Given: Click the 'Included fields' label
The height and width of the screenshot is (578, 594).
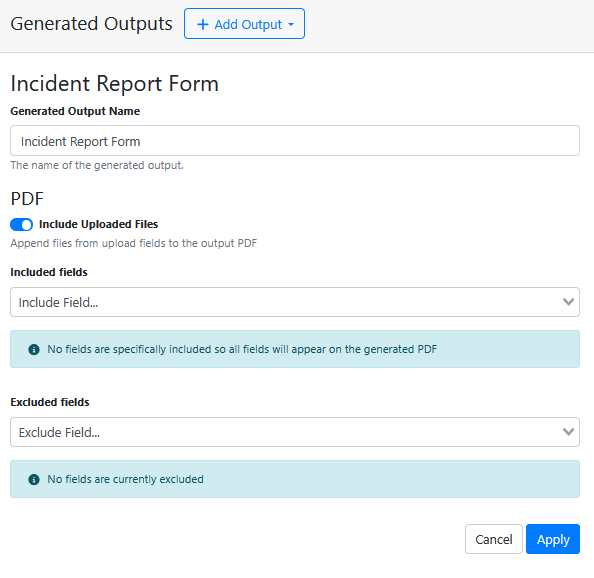Looking at the screenshot, I should pyautogui.click(x=49, y=272).
